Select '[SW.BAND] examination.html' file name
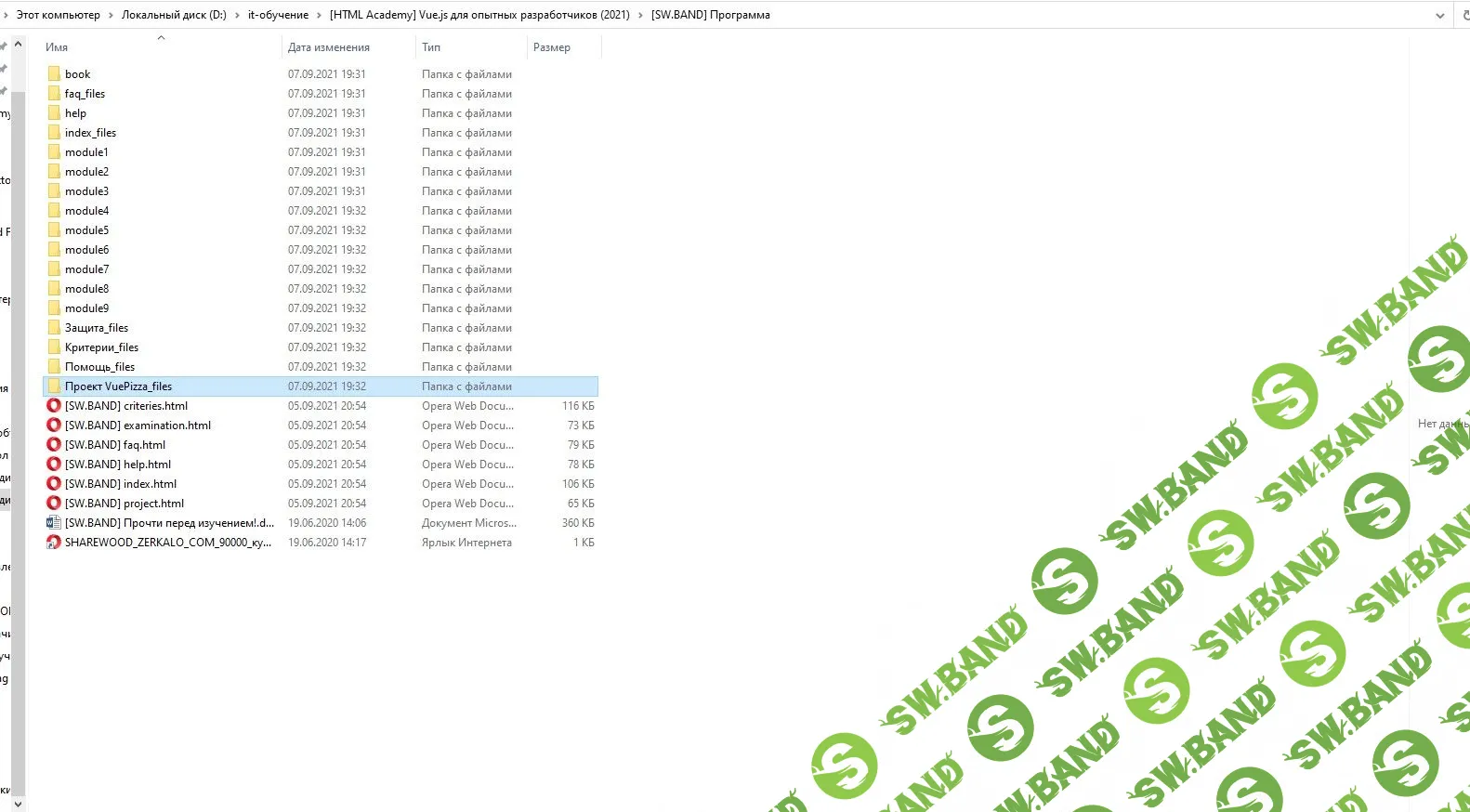Viewport: 1470px width, 812px height. (x=138, y=426)
